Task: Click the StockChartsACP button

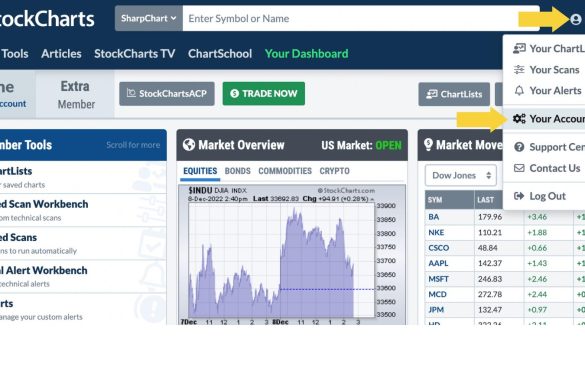Action: point(167,94)
